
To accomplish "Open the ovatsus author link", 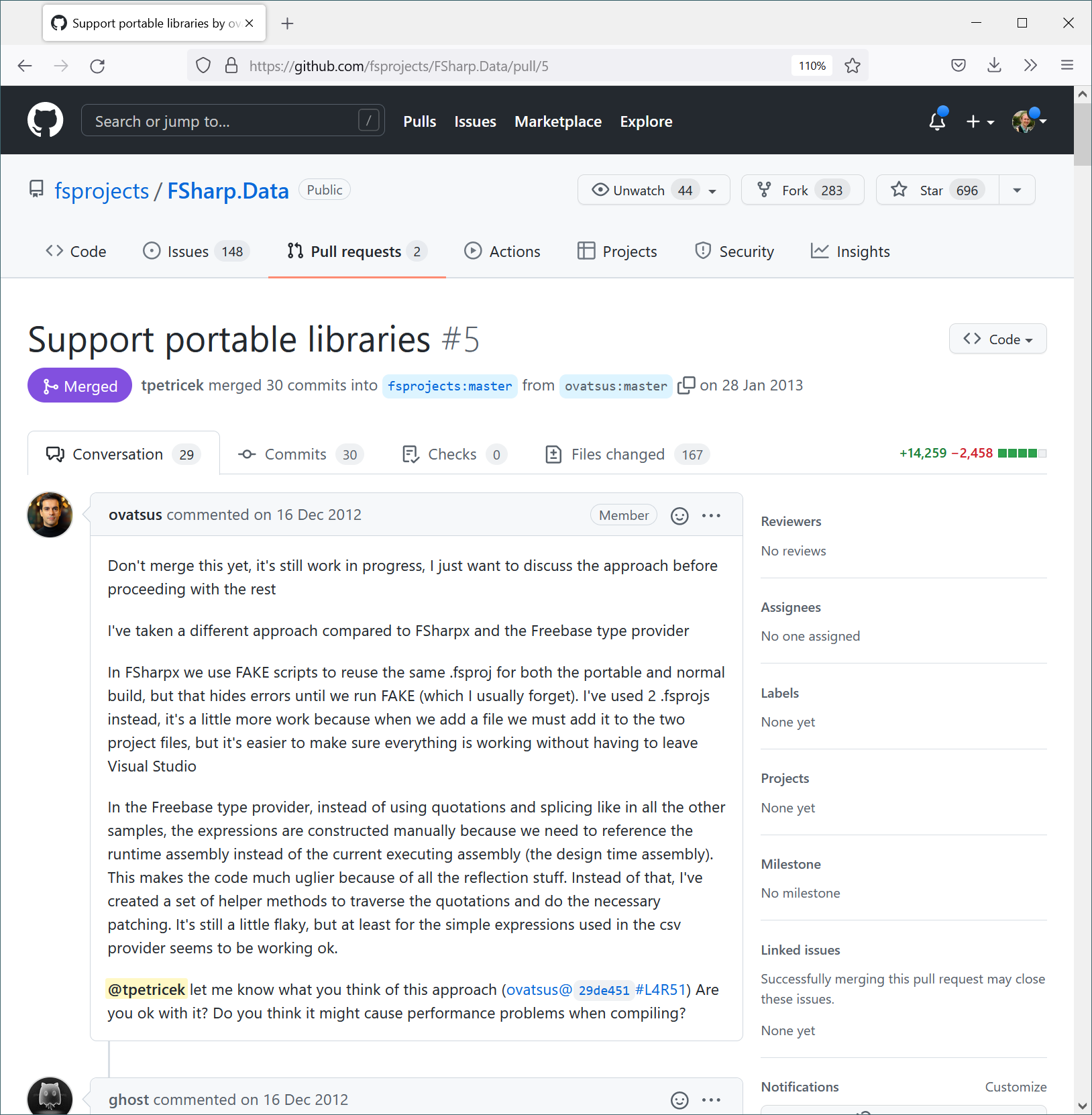I will tap(135, 515).
